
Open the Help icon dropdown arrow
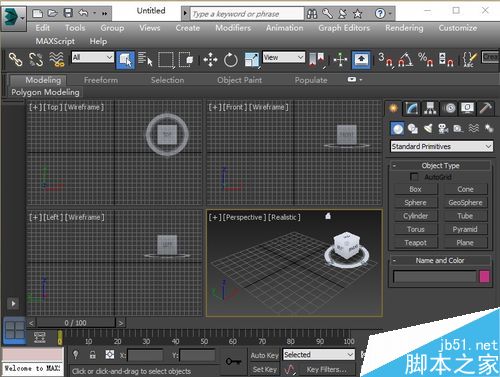pos(390,14)
